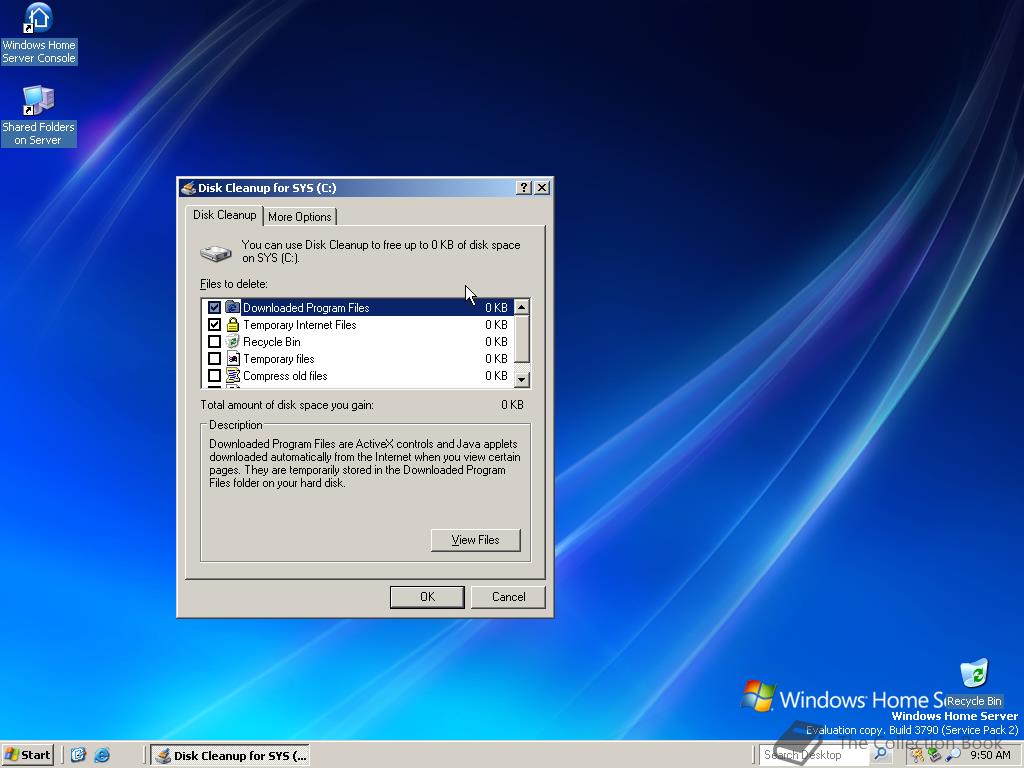Launch Internet Explorer from quick launch
The height and width of the screenshot is (768, 1024).
(102, 755)
